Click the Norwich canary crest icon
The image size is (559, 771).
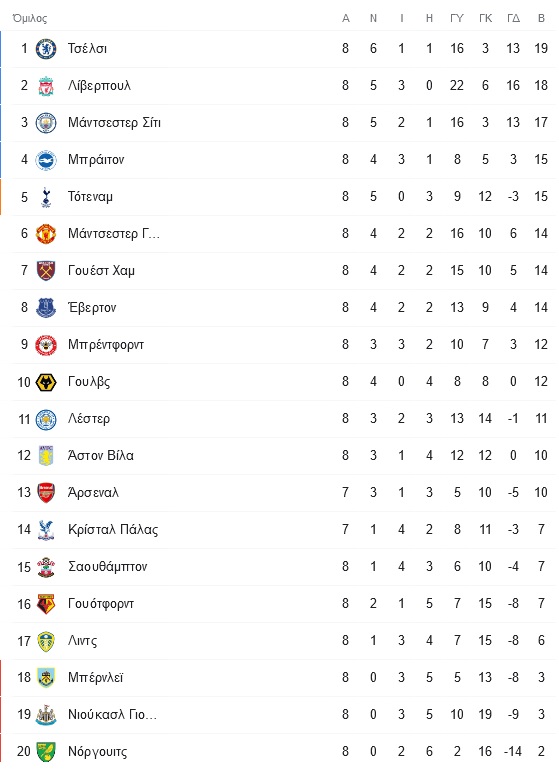pyautogui.click(x=46, y=752)
